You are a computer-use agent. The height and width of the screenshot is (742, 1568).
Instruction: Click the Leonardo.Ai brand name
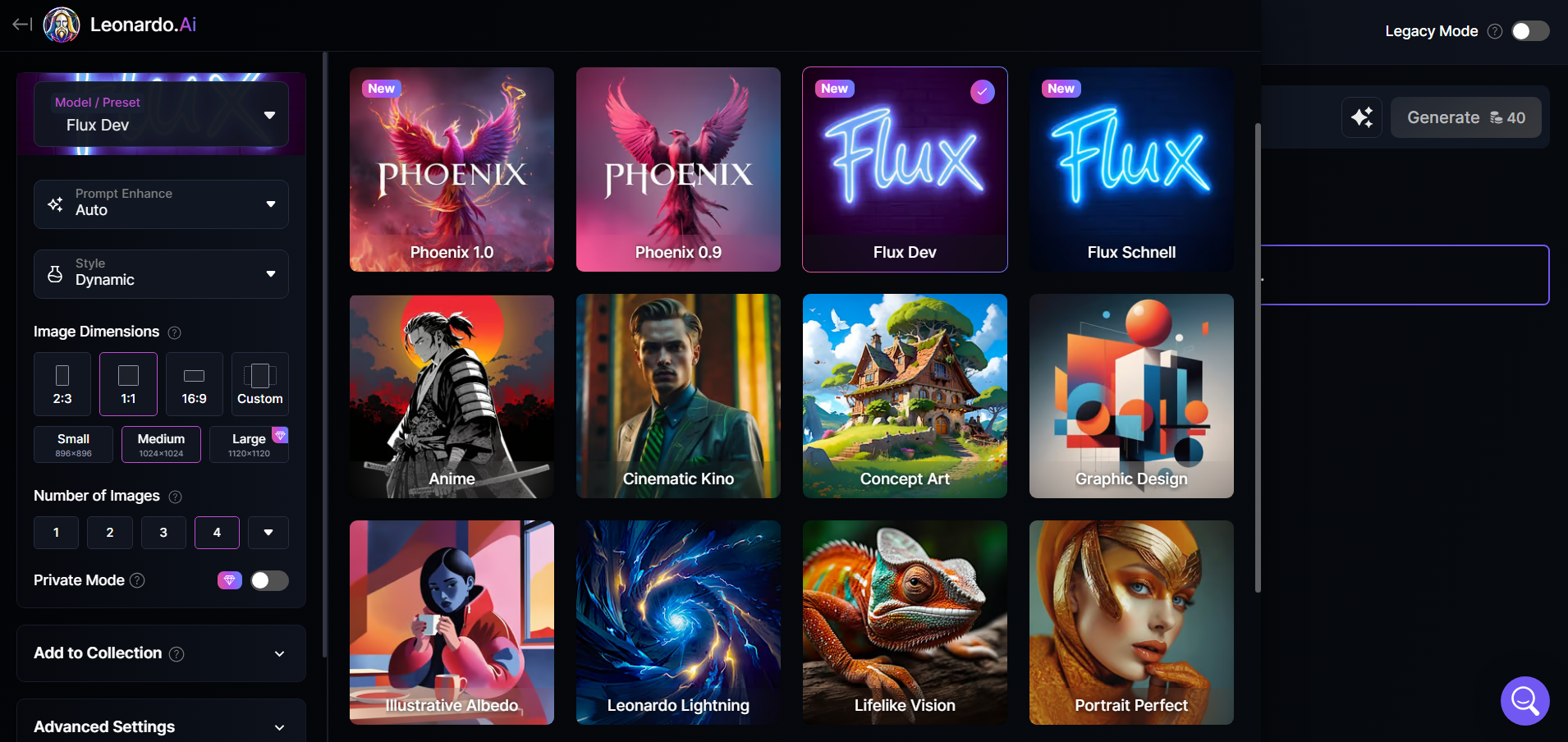[143, 25]
